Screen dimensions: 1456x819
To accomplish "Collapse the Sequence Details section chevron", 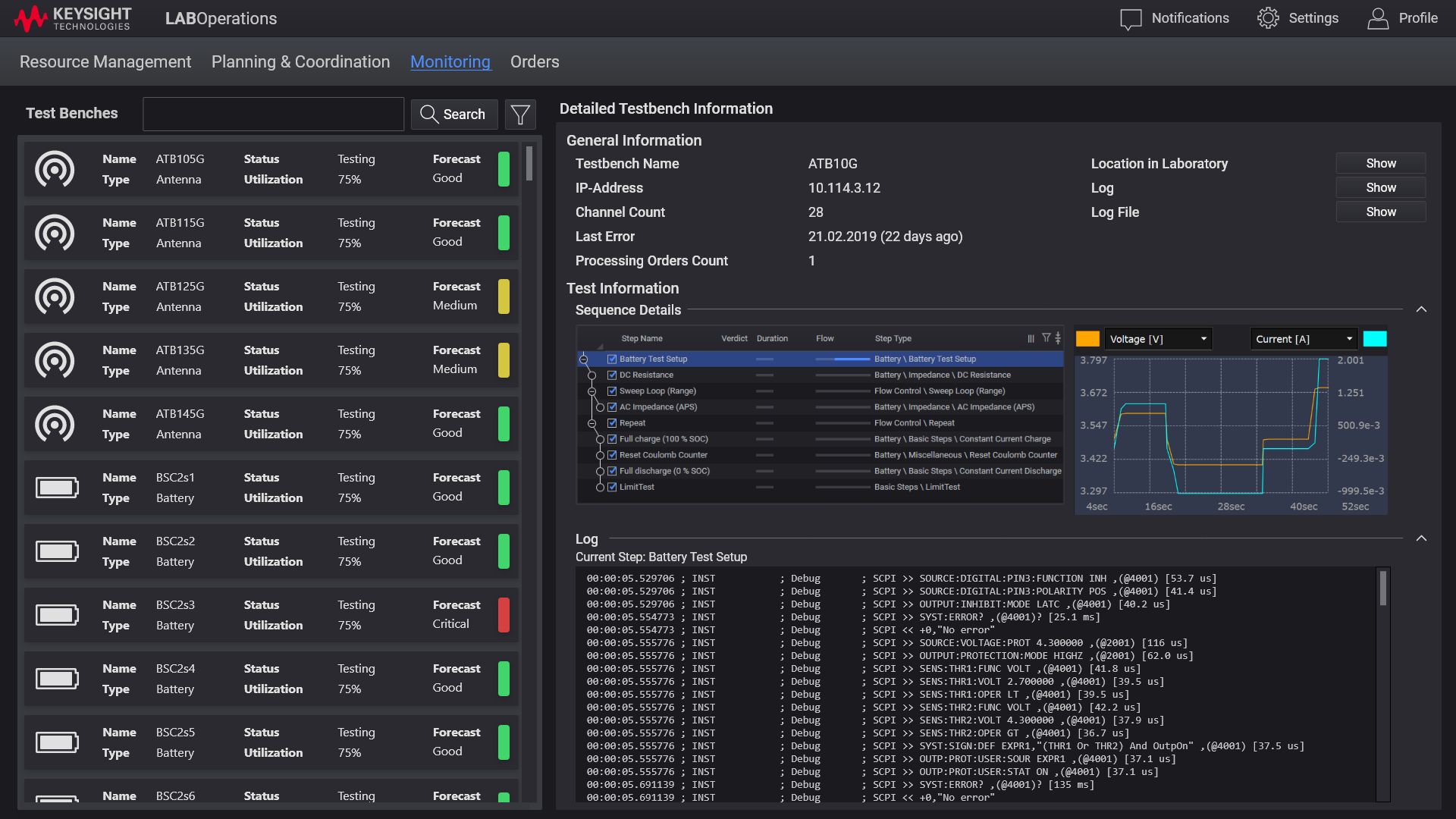I will [1421, 309].
